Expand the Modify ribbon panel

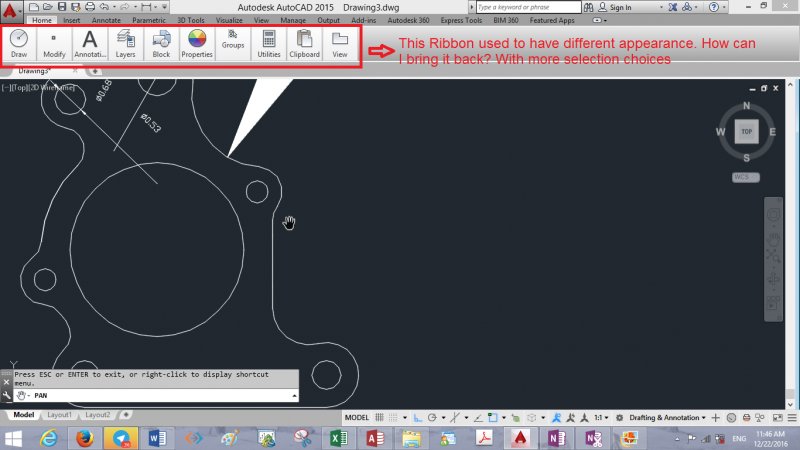click(x=54, y=43)
